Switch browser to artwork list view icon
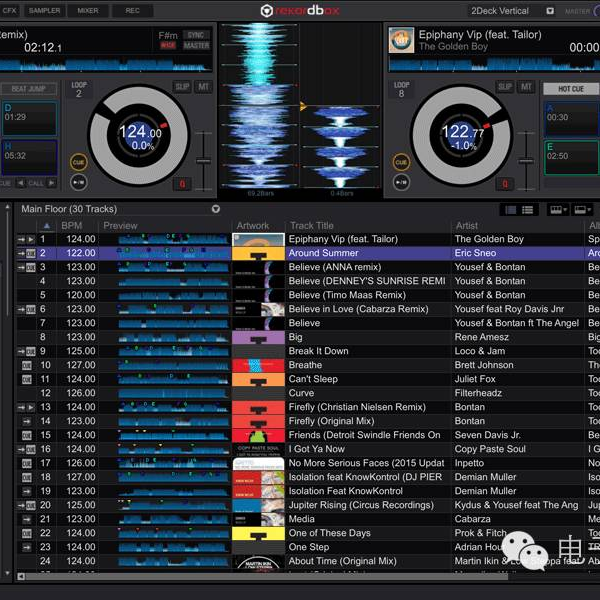 (511, 210)
